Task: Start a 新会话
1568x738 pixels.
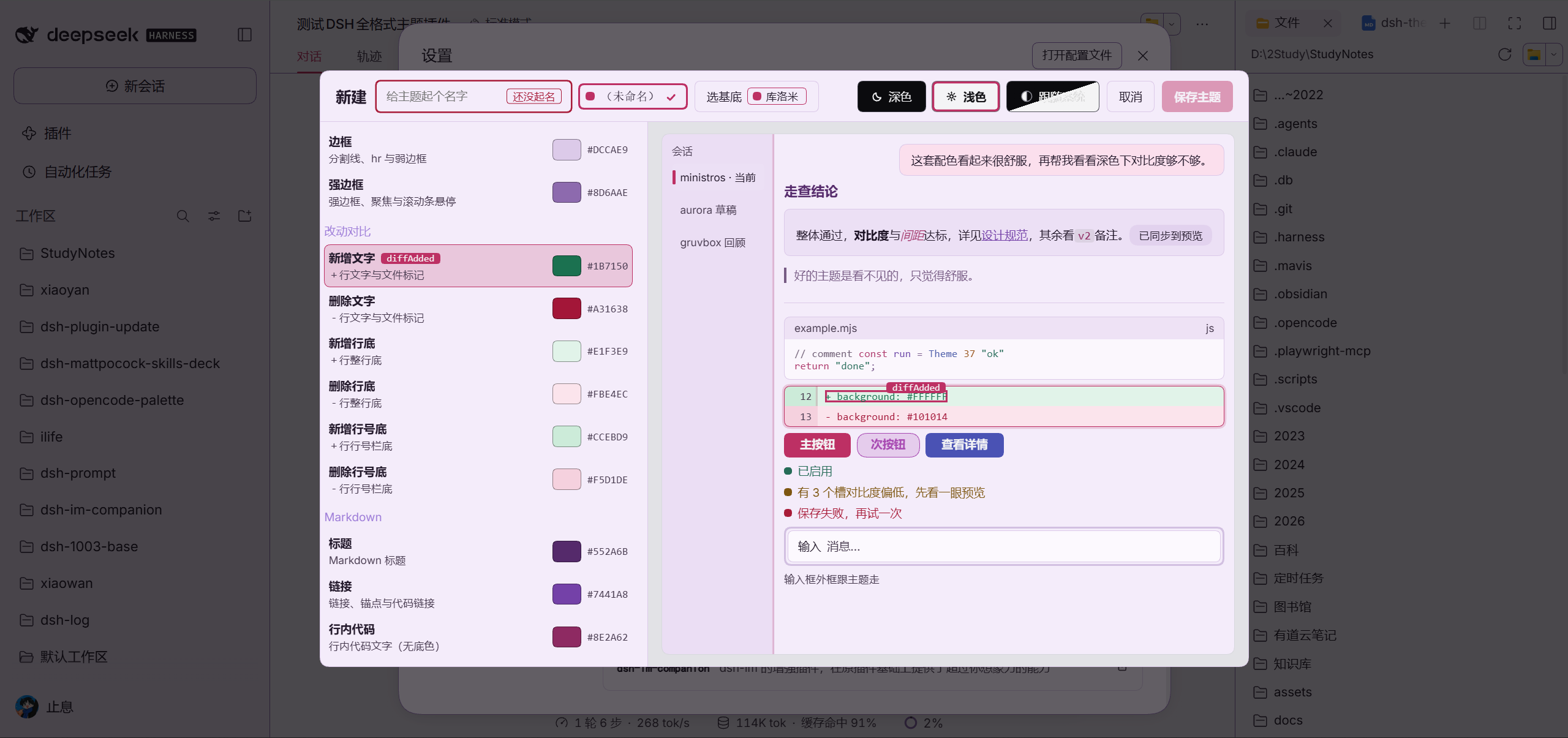Action: coord(135,86)
